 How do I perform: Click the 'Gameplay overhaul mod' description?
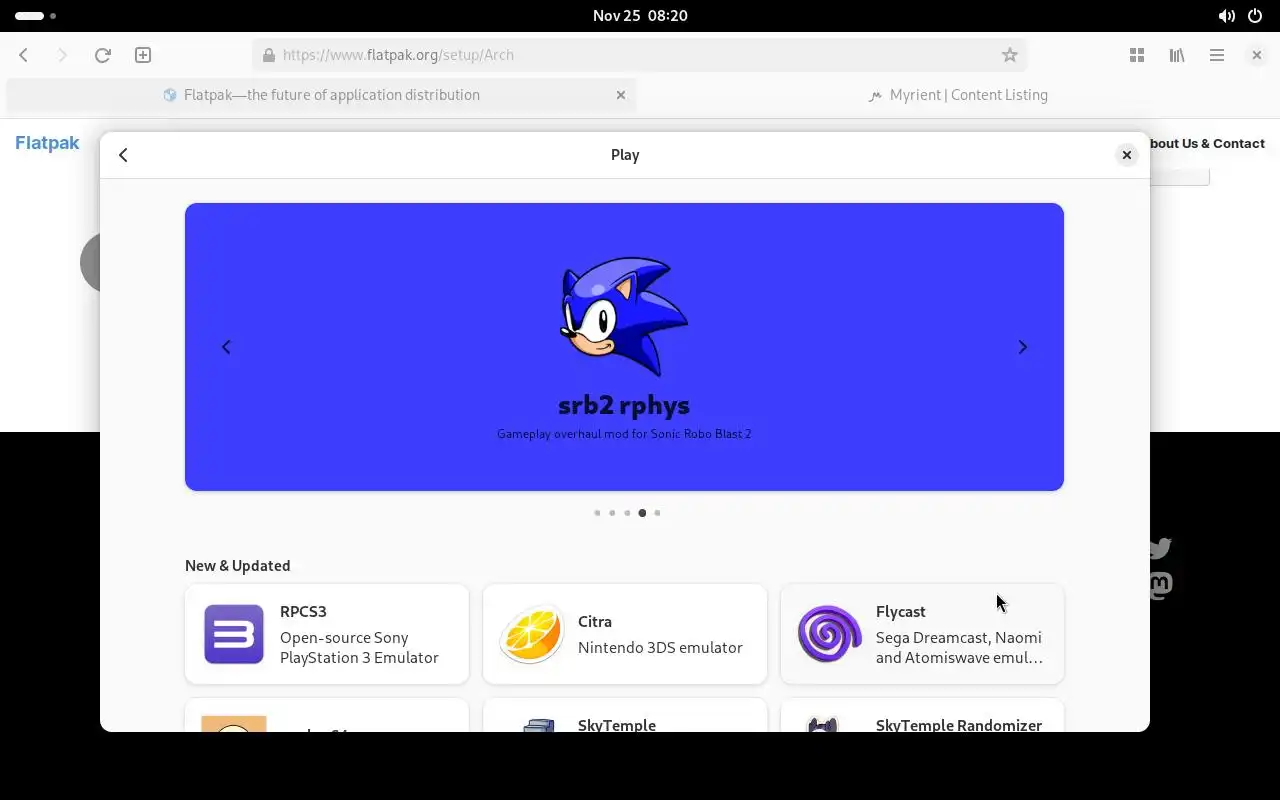pos(624,434)
